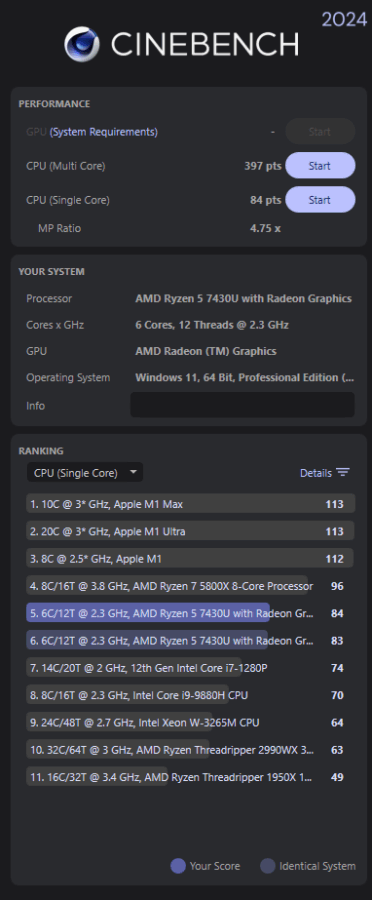Click the 2024 version label

point(344,20)
